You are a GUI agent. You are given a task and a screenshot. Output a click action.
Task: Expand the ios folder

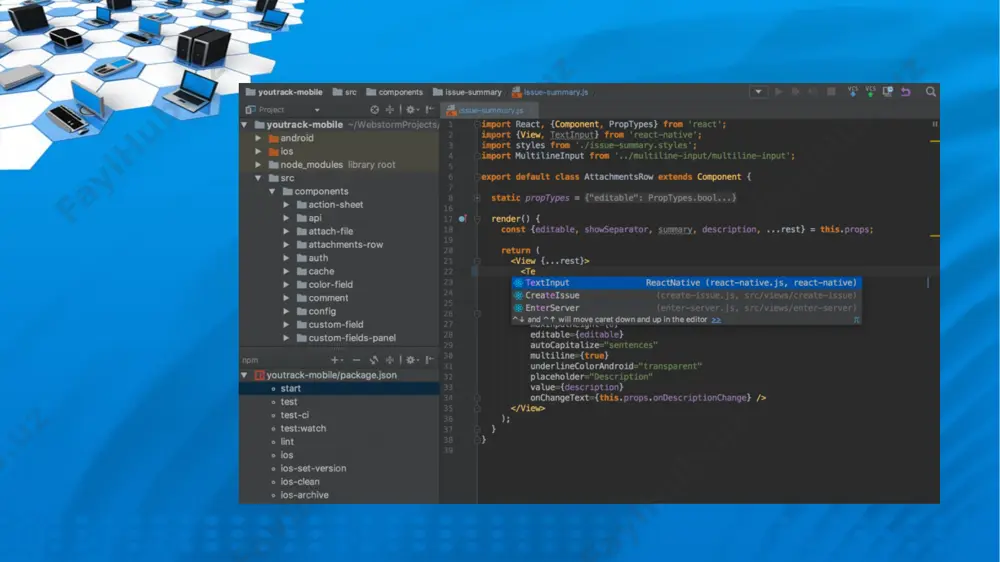pos(258,151)
